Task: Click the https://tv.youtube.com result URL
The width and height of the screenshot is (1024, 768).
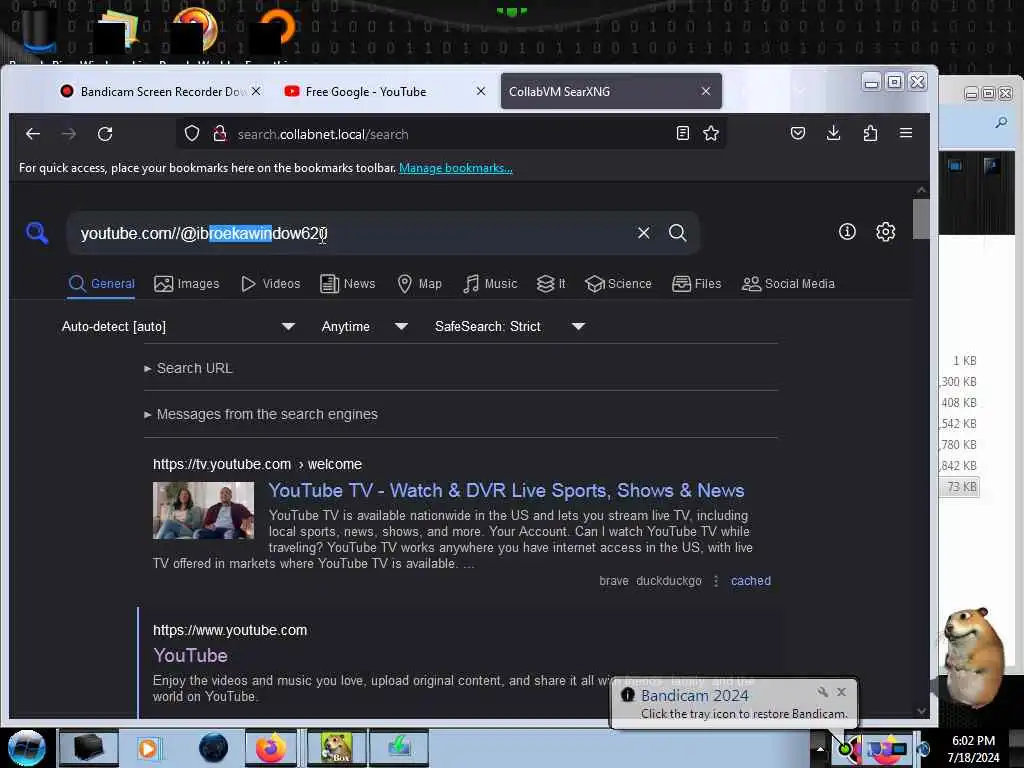Action: point(257,464)
